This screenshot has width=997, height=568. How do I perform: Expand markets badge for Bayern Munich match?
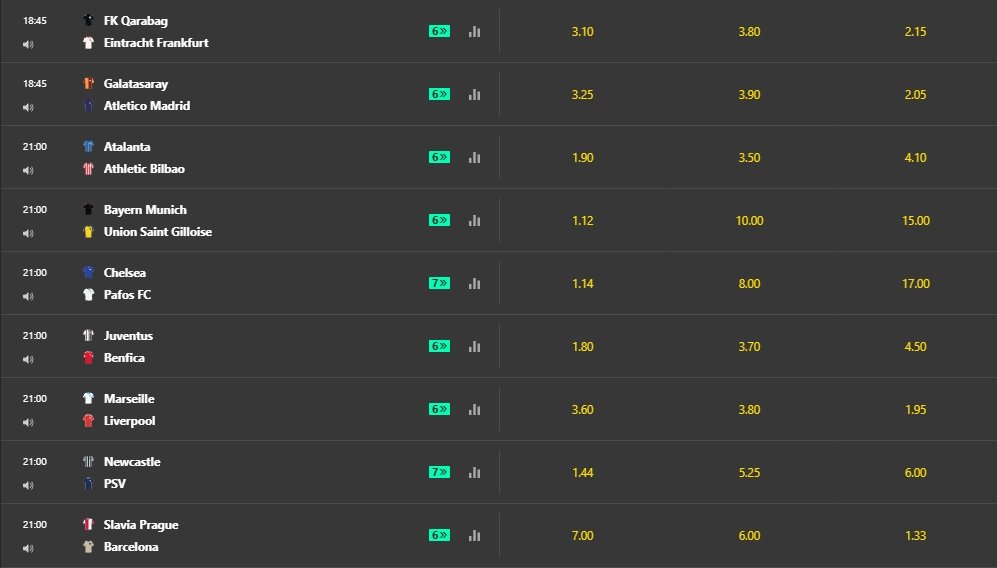click(x=439, y=220)
